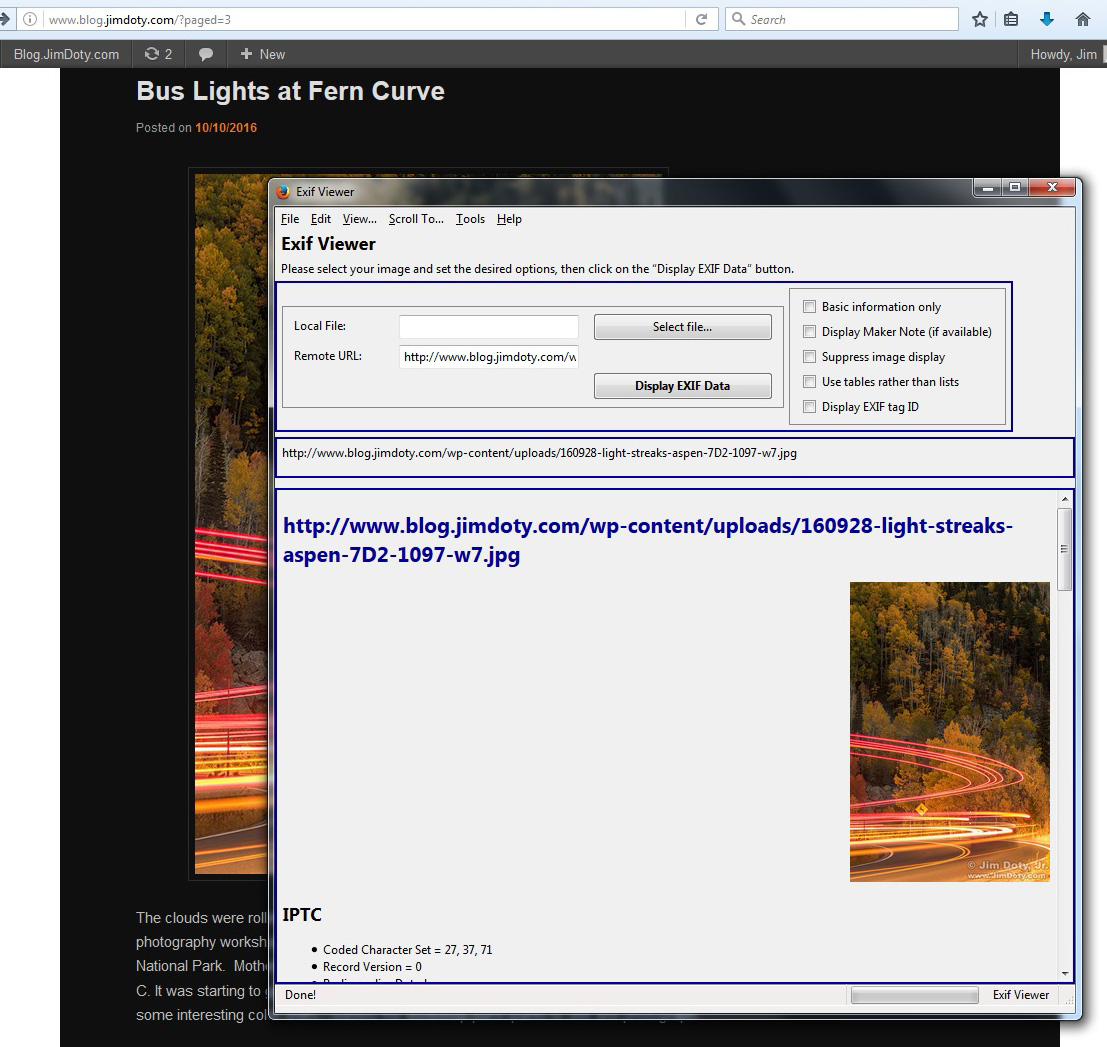Open the Howdy, Jim account menu
Viewport: 1107px width, 1047px height.
click(x=1063, y=54)
